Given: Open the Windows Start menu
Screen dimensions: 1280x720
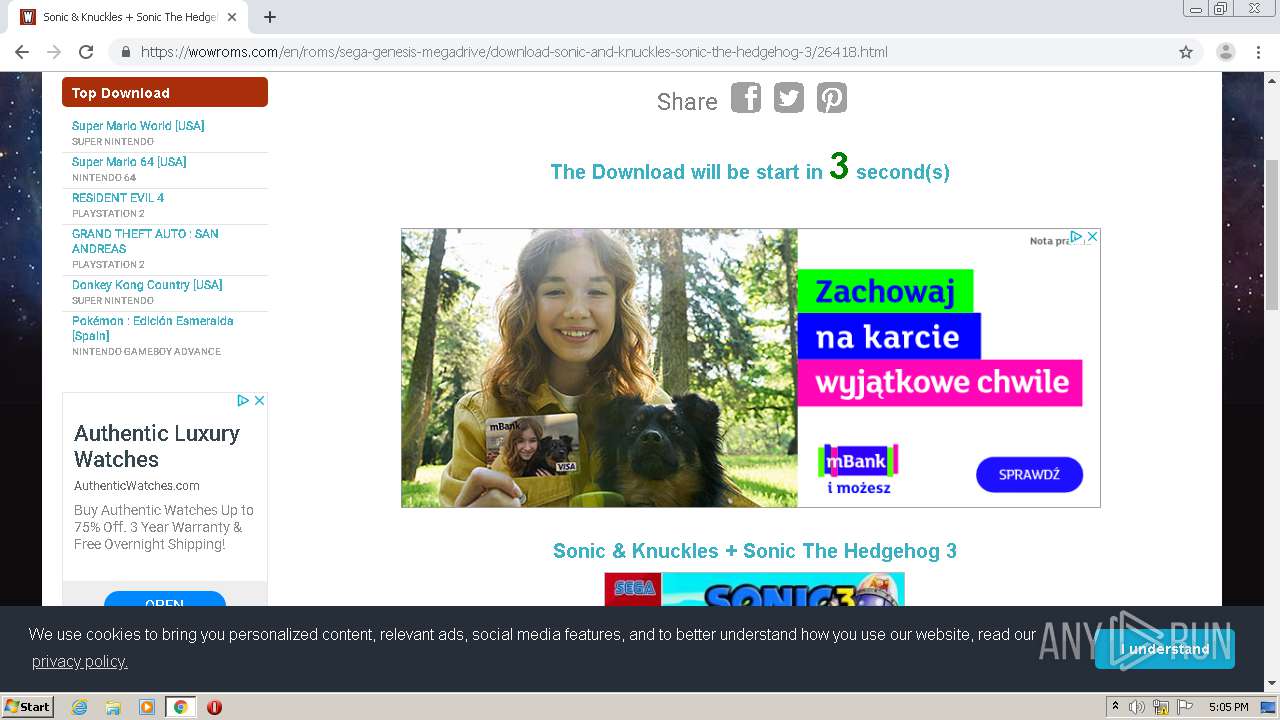Looking at the screenshot, I should [x=28, y=706].
